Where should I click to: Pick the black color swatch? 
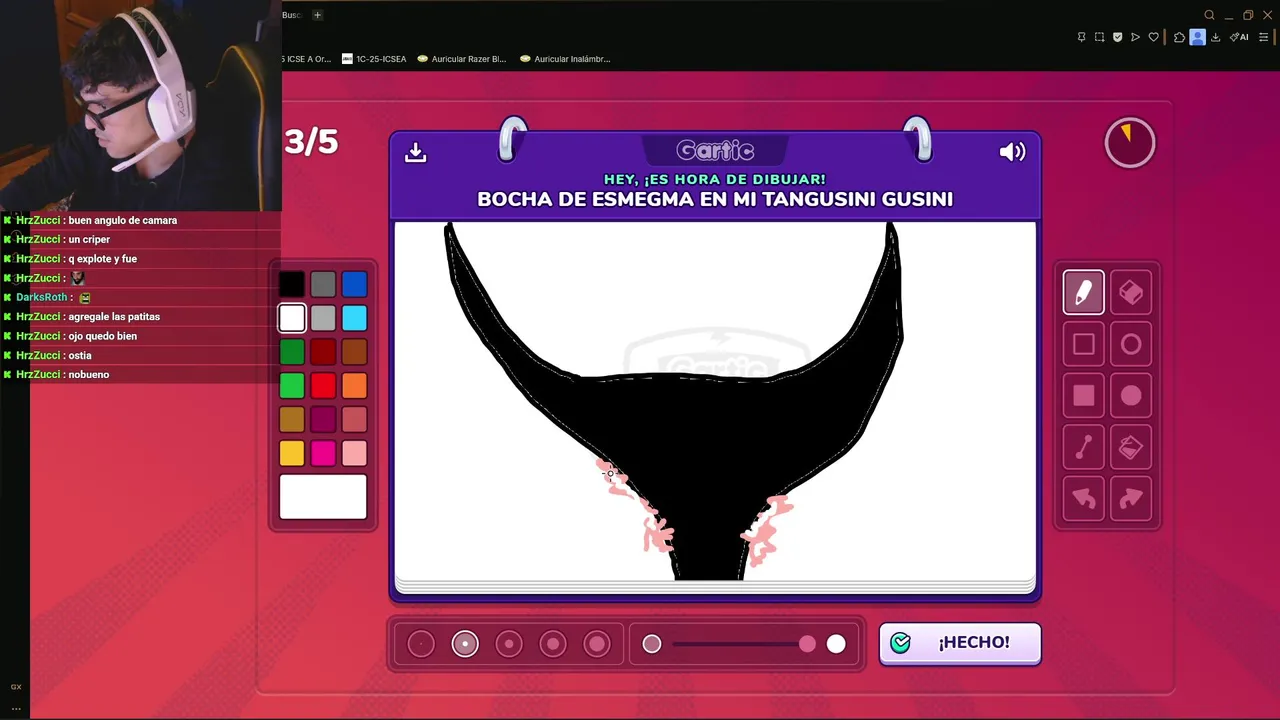pyautogui.click(x=291, y=284)
